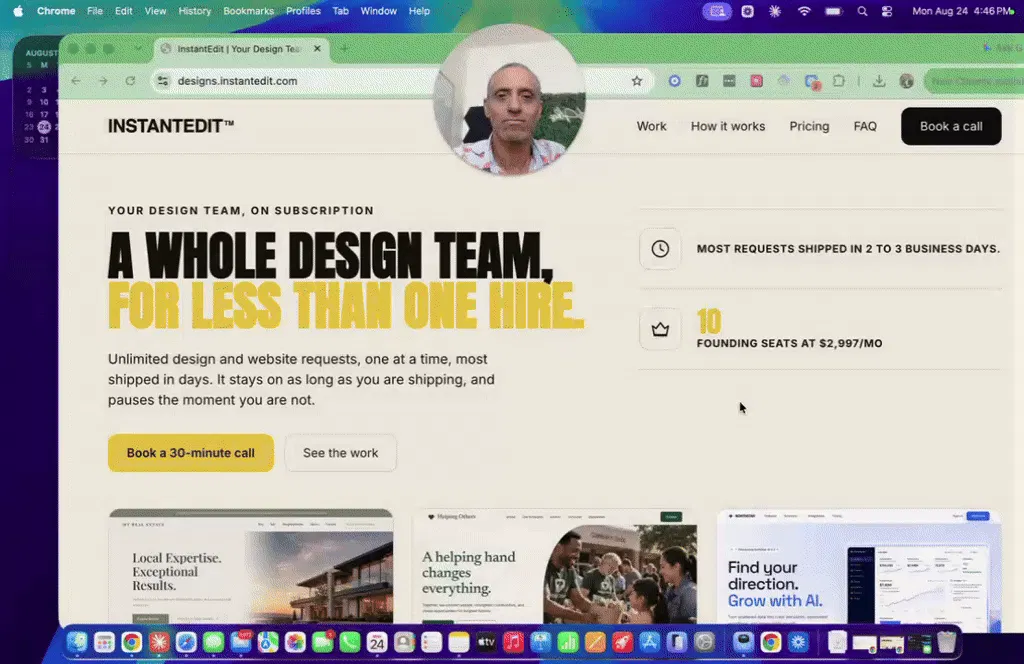Image resolution: width=1024 pixels, height=664 pixels.
Task: Open Calendar in the dock
Action: coord(377,642)
